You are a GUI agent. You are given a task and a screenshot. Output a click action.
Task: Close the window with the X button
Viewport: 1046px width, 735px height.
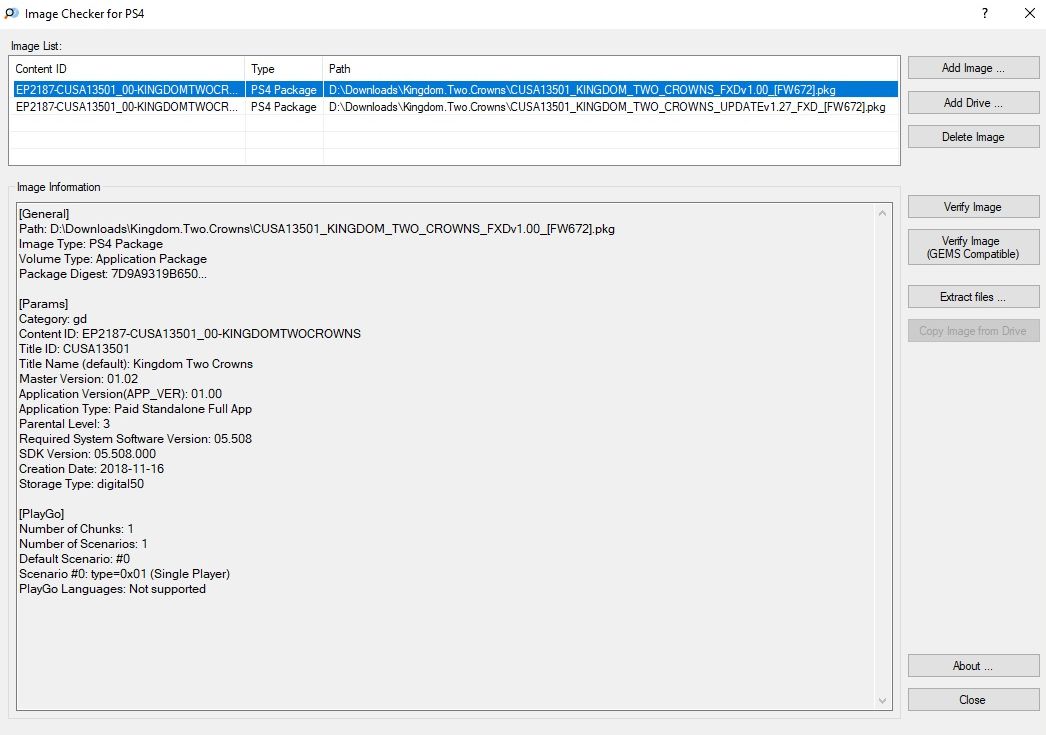1029,13
